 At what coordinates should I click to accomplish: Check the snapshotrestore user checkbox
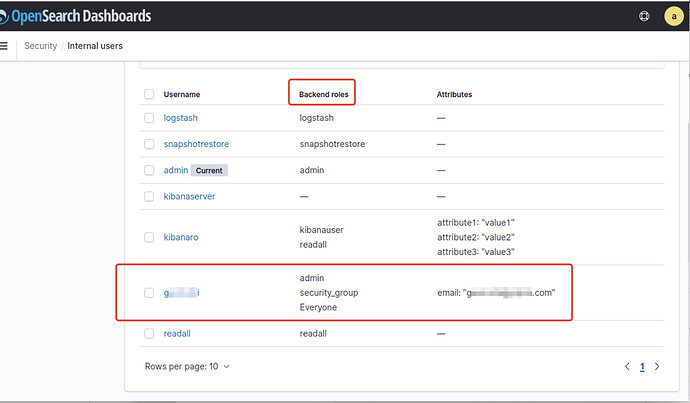(x=149, y=144)
